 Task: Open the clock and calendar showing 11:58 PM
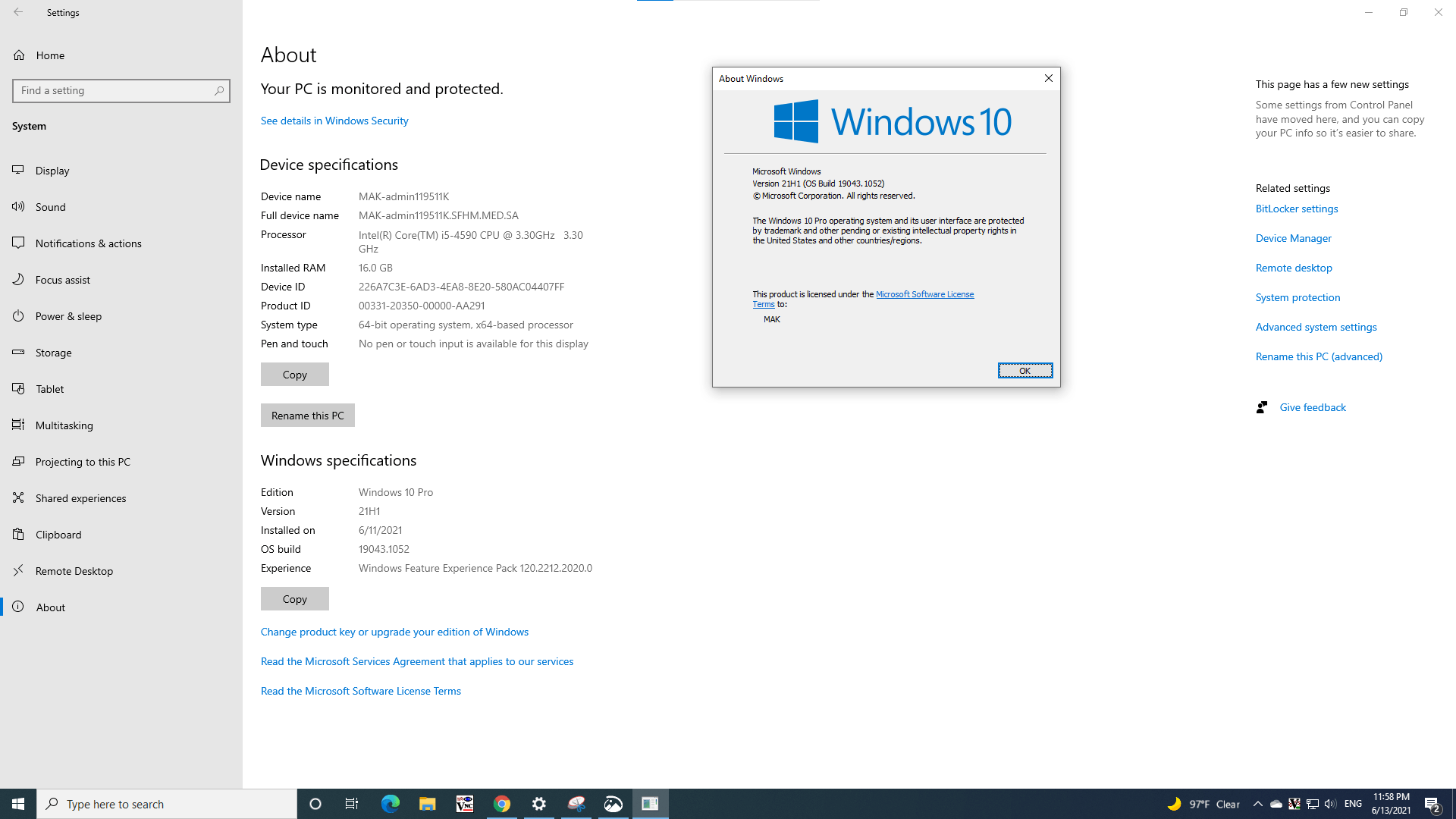1392,804
